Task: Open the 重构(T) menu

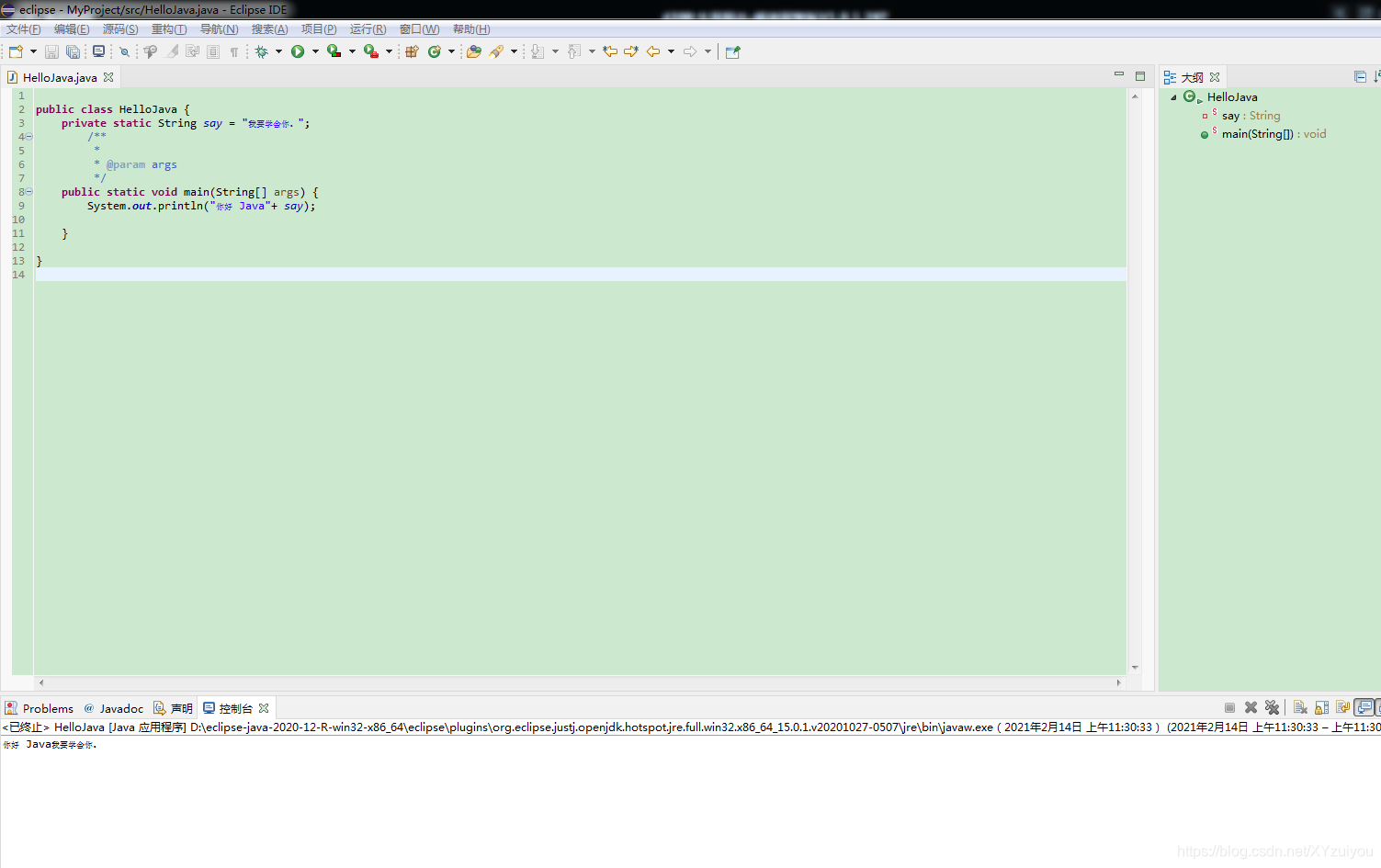Action: click(x=169, y=29)
